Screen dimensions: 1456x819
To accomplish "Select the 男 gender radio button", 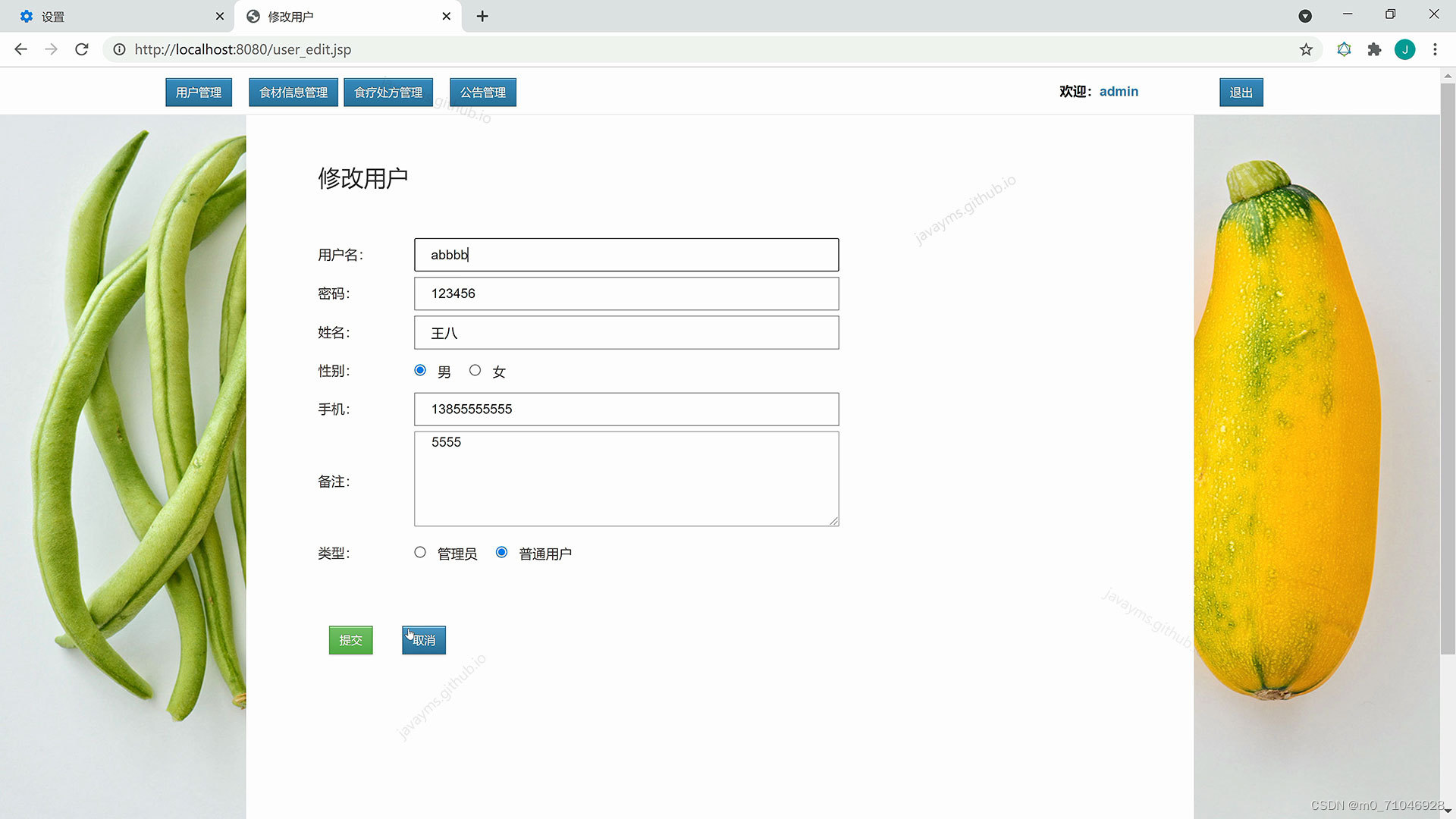I will 420,370.
